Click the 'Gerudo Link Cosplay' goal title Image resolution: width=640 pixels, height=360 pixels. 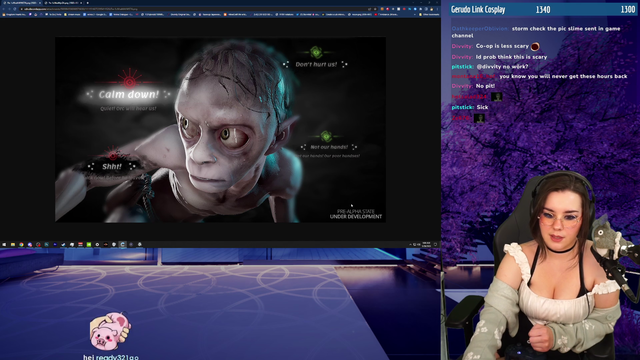pos(478,9)
